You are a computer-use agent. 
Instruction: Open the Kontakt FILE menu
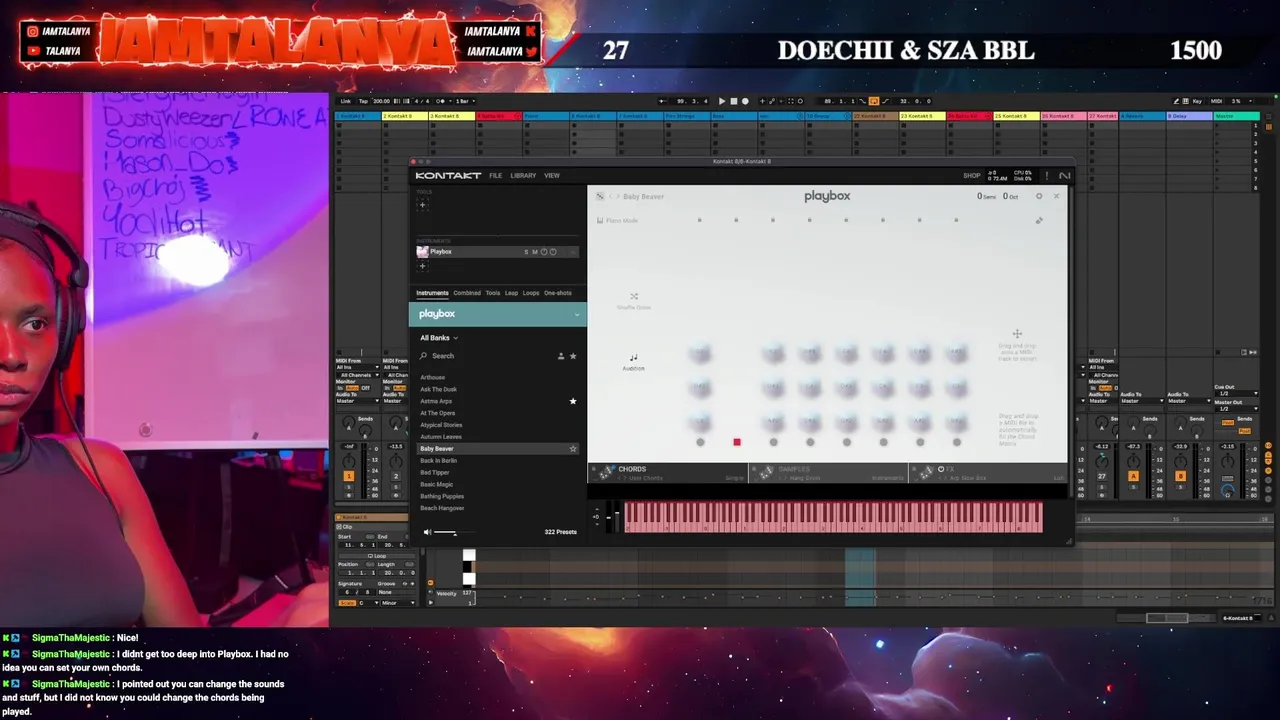click(x=495, y=176)
